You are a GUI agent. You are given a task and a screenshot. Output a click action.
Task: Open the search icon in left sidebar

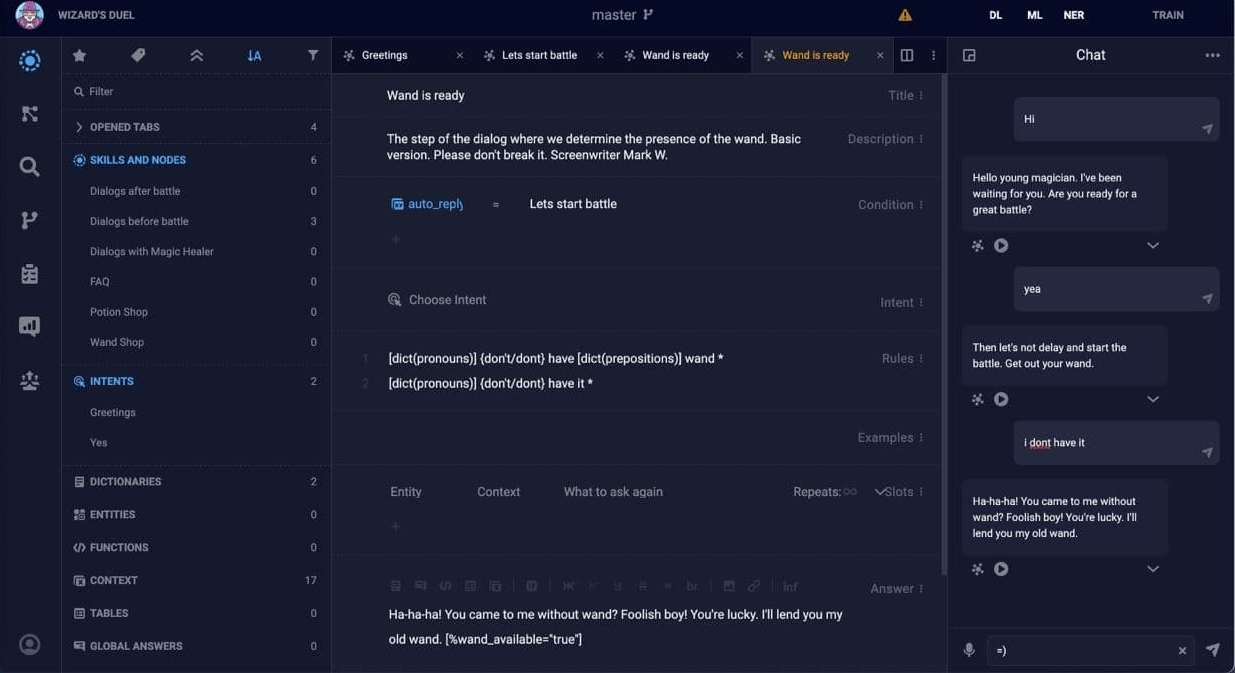(30, 167)
